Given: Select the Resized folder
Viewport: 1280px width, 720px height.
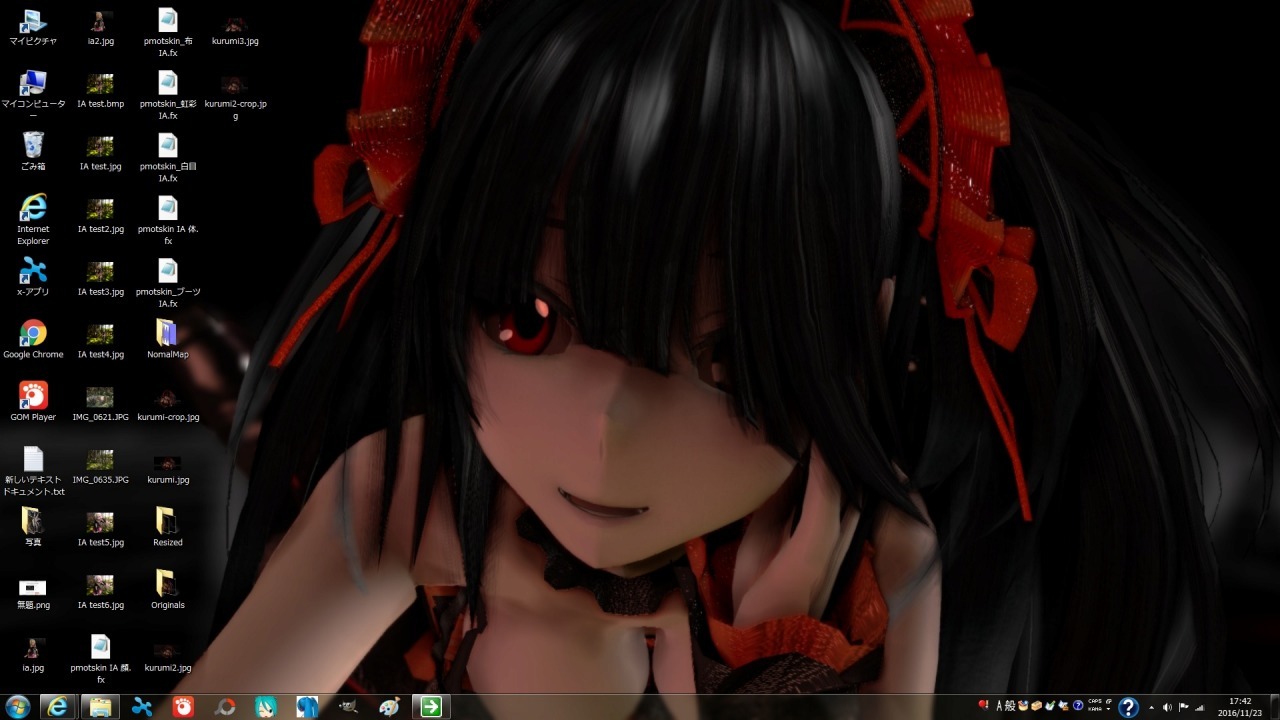Looking at the screenshot, I should (167, 527).
